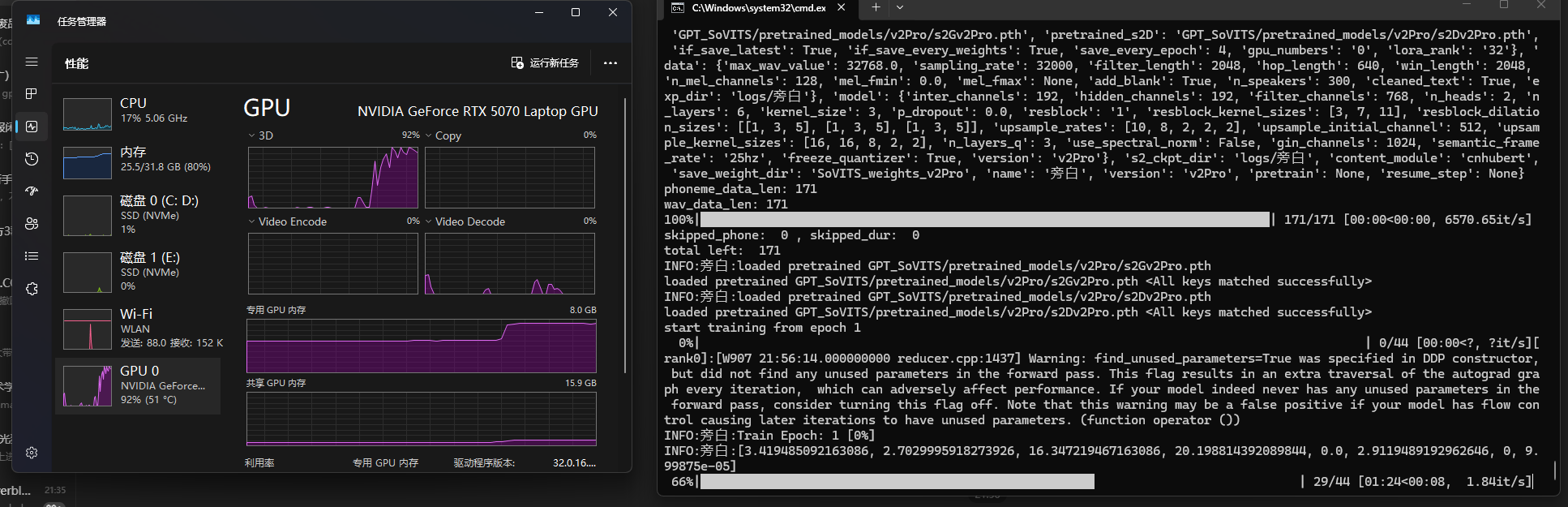Click the 'start training from epoch 1' line in the terminal

762,328
